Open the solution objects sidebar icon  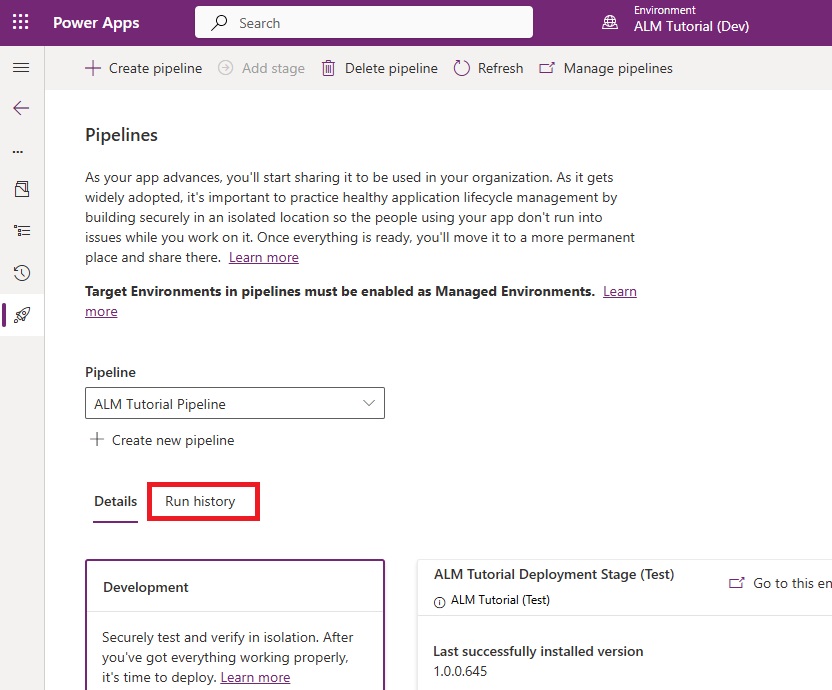click(22, 189)
